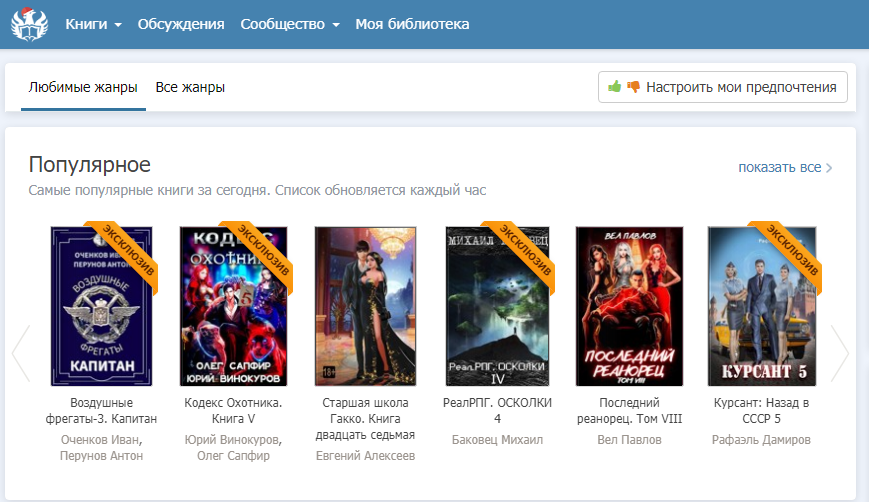Click Настроить мои предпочтения button
Image resolution: width=869 pixels, height=504 pixels.
(x=722, y=87)
